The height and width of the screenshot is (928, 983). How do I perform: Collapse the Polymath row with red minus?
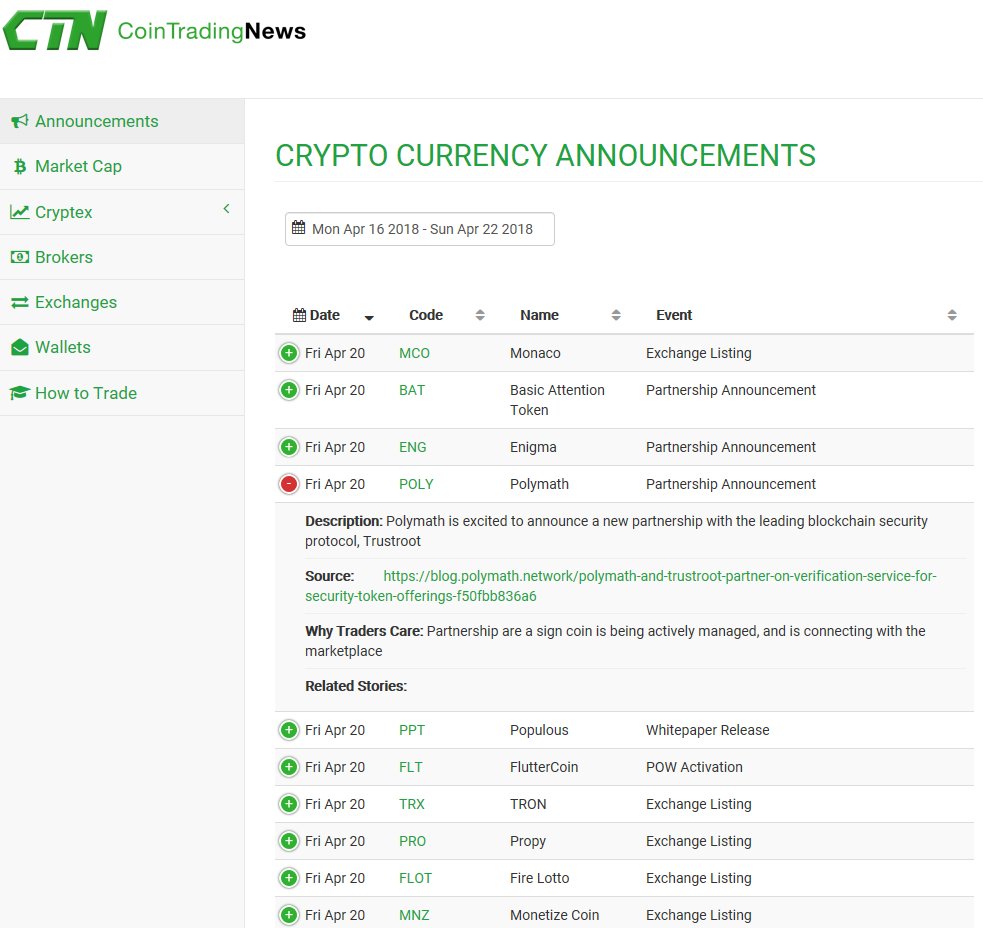pos(289,484)
